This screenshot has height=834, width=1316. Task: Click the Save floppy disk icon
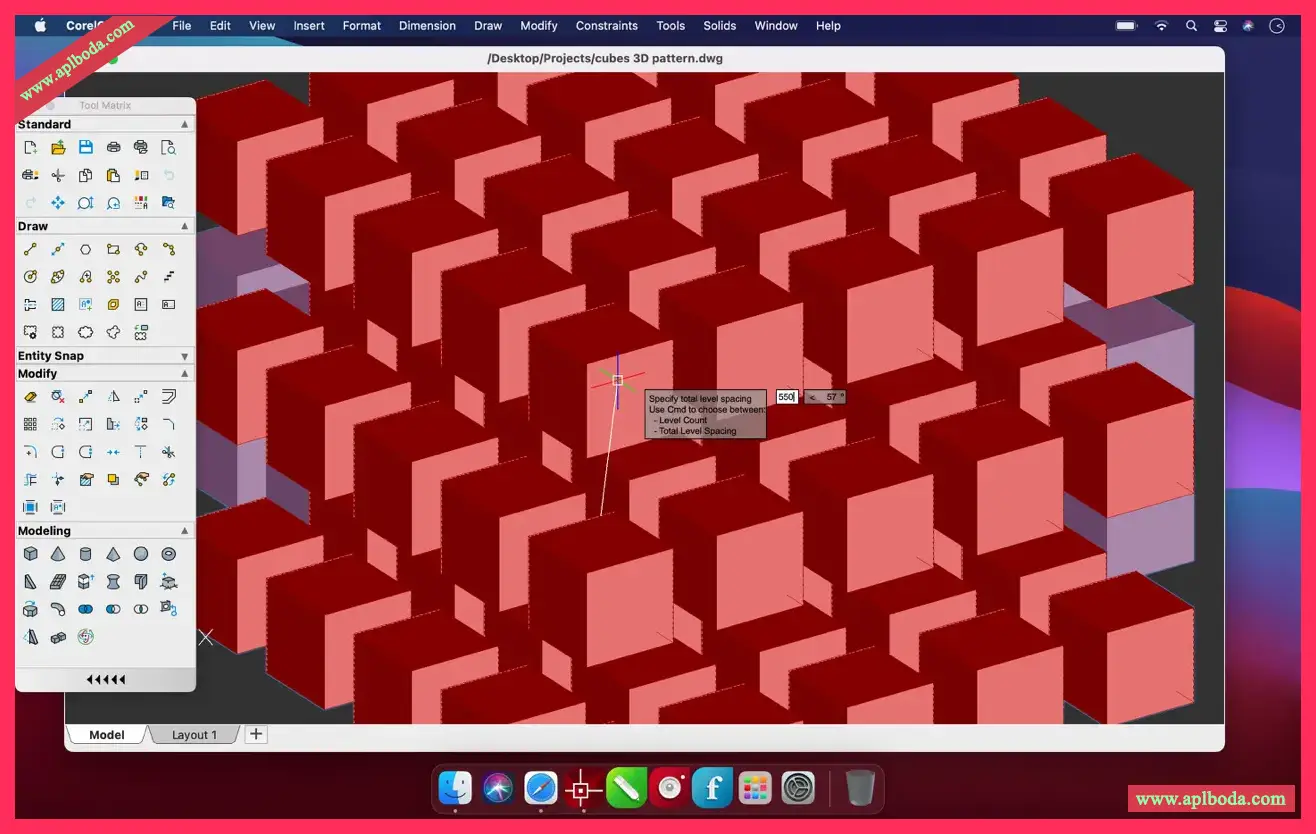click(86, 147)
